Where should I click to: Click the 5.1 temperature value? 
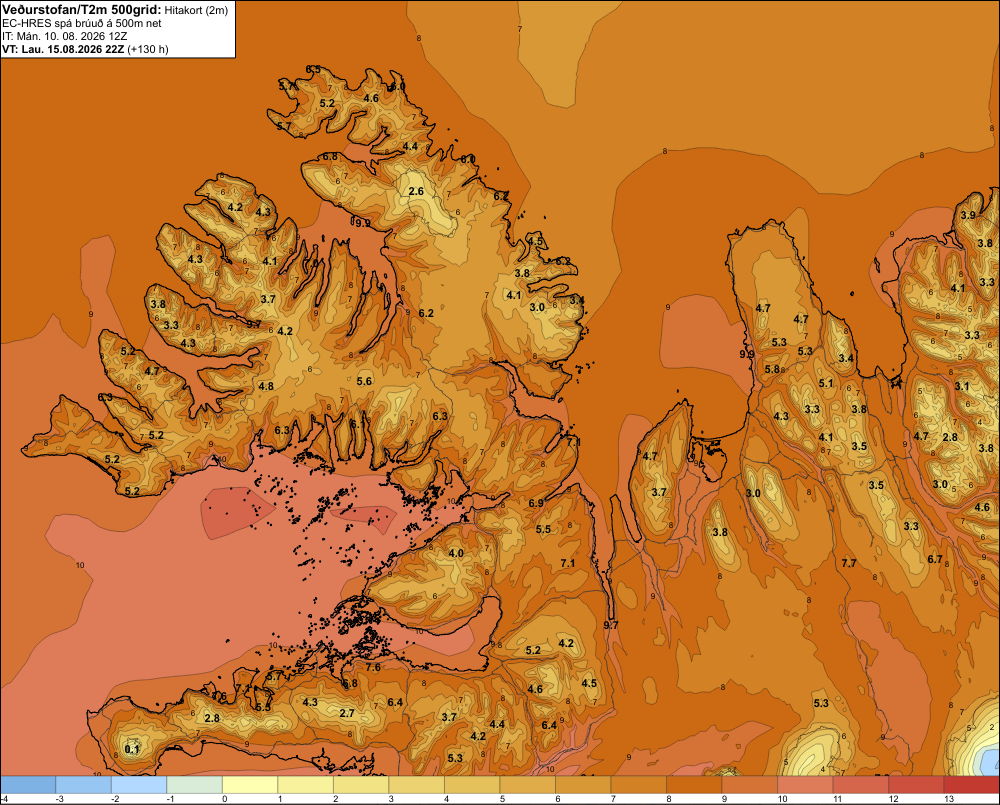pyautogui.click(x=826, y=383)
